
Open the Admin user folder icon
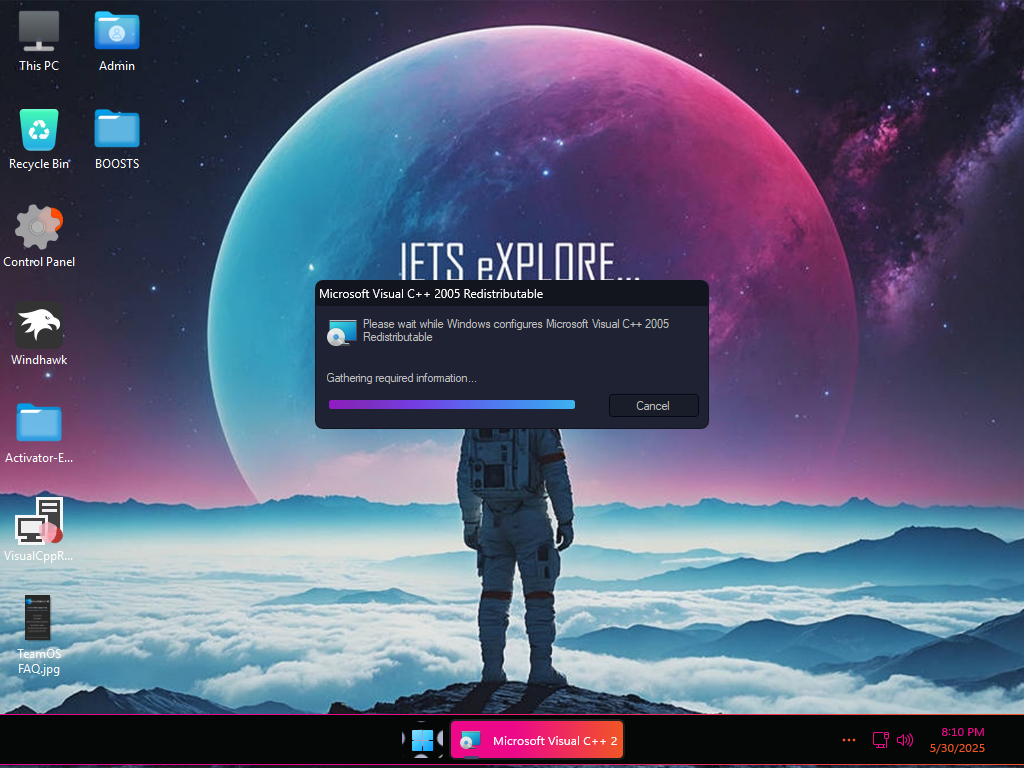(117, 31)
